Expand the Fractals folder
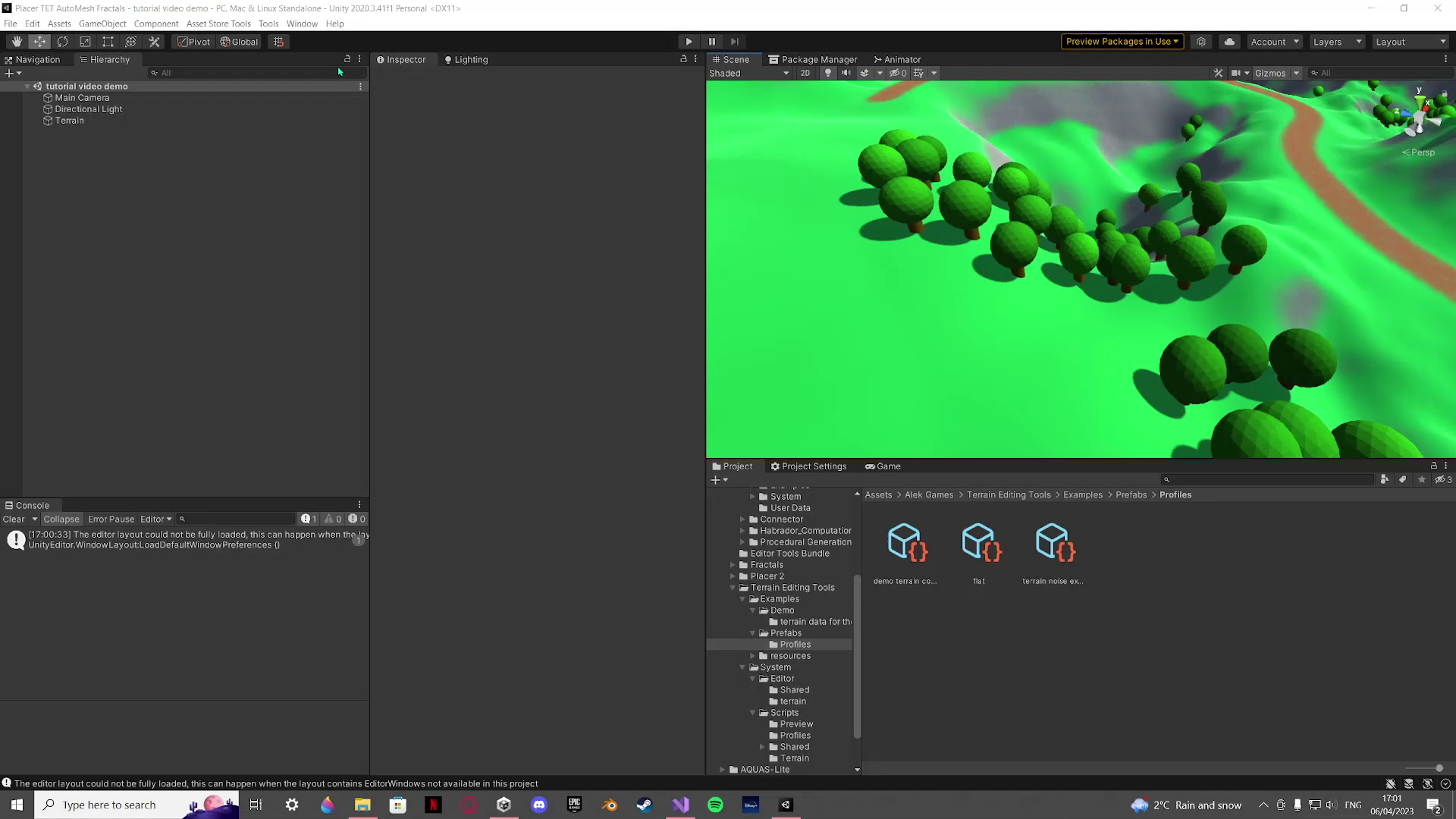This screenshot has width=1456, height=819. click(733, 565)
